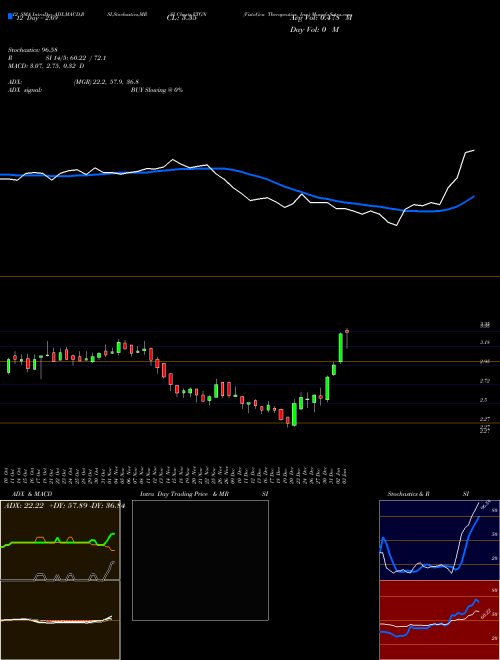Select the 'Day Vol: 0 M' text
The height and width of the screenshot is (660, 500).
[314, 30]
